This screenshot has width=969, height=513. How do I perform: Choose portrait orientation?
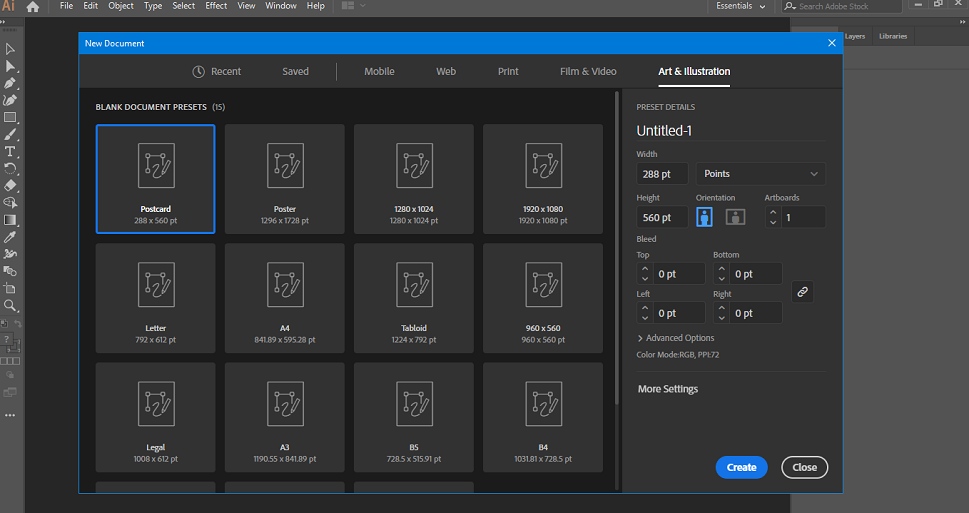coord(704,217)
